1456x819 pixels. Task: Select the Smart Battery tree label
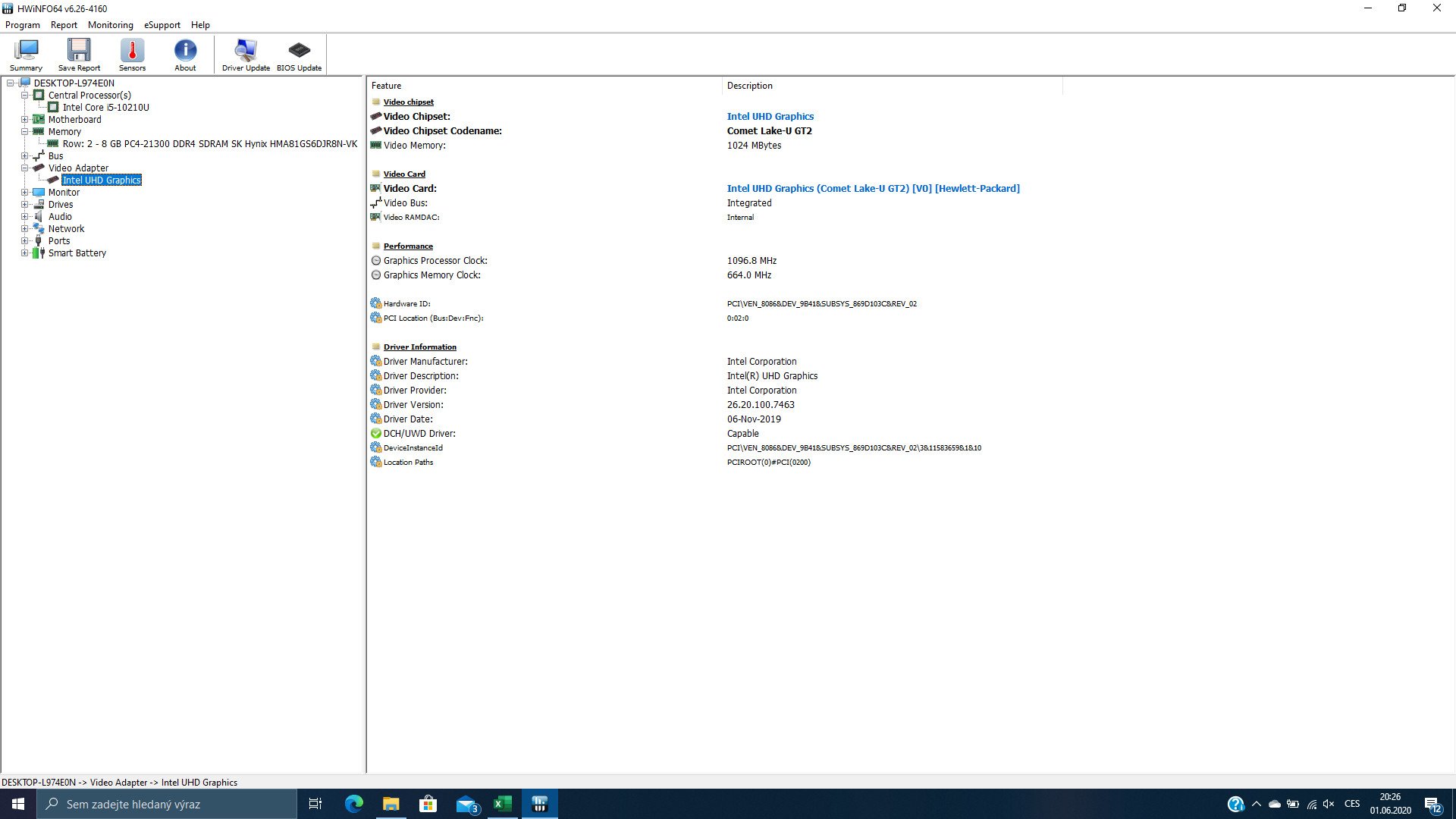point(77,253)
